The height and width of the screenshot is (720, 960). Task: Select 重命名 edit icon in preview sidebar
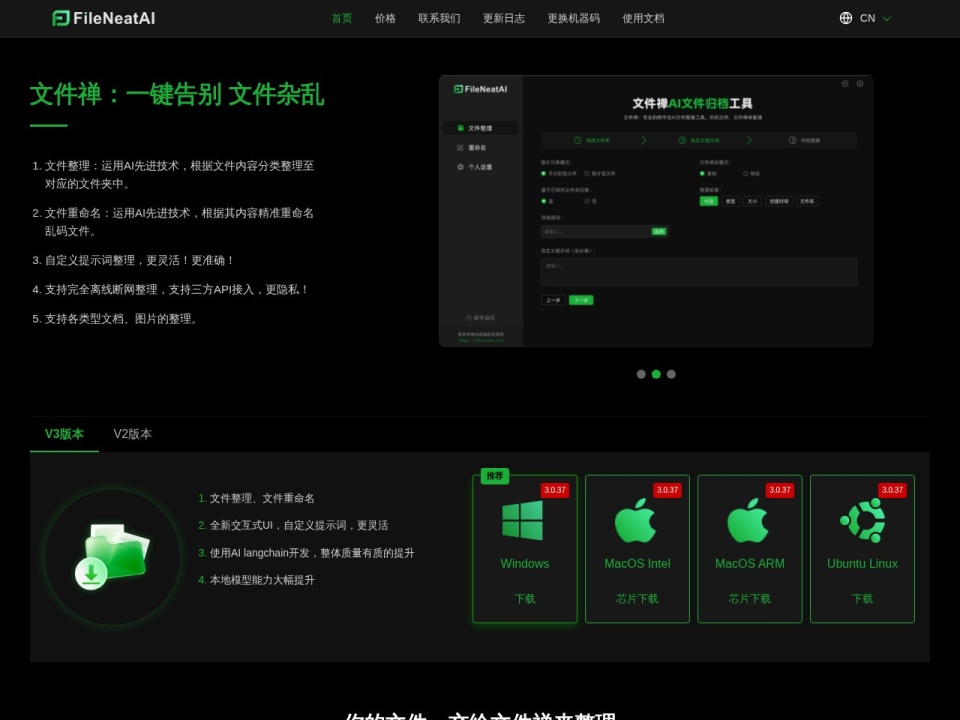point(460,148)
